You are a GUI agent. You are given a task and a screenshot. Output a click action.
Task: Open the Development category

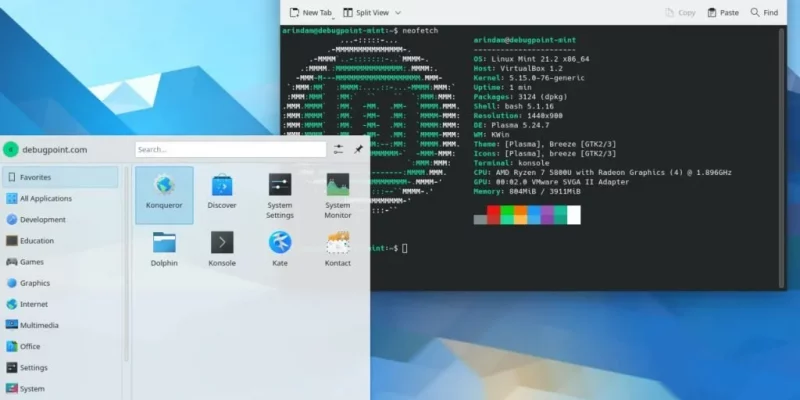click(60, 219)
